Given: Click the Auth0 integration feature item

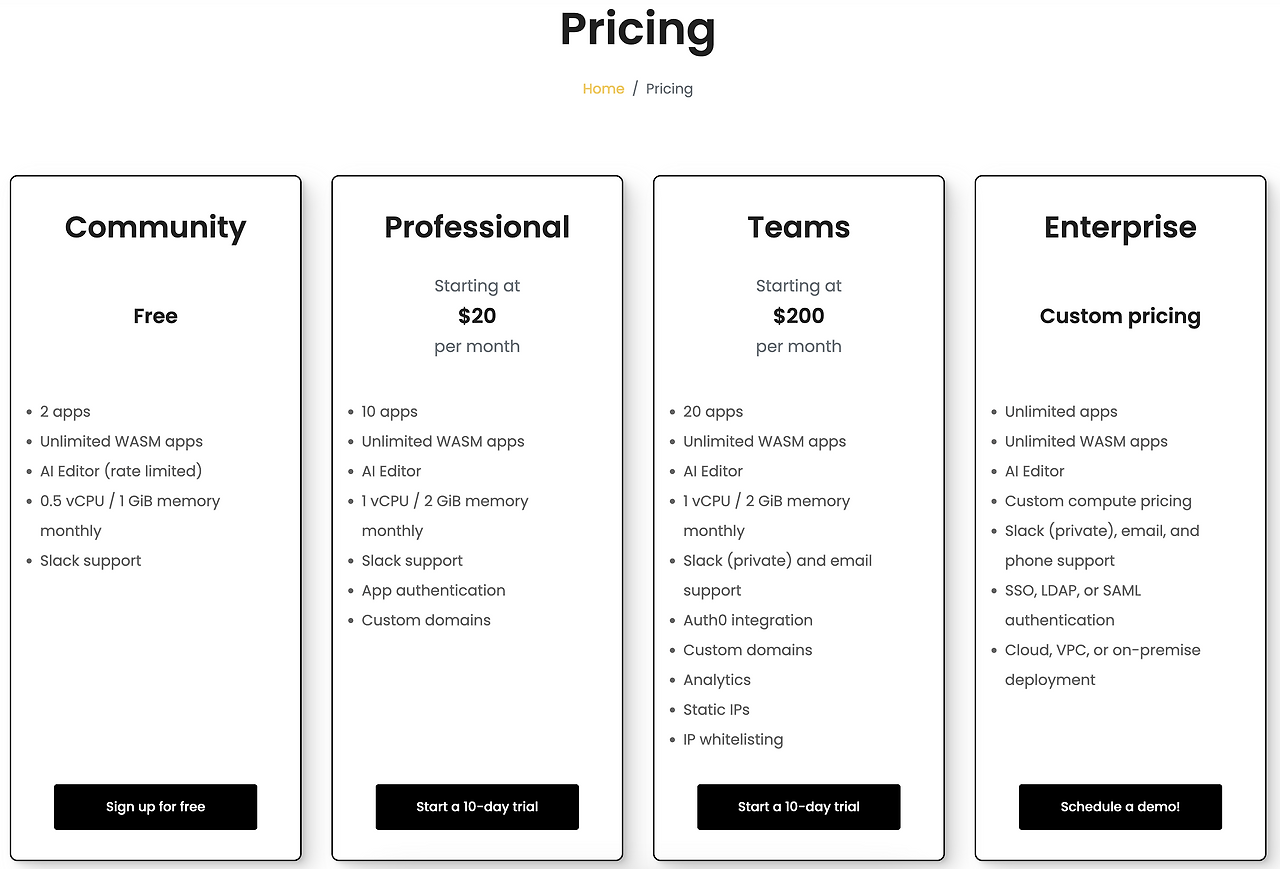Looking at the screenshot, I should point(748,620).
